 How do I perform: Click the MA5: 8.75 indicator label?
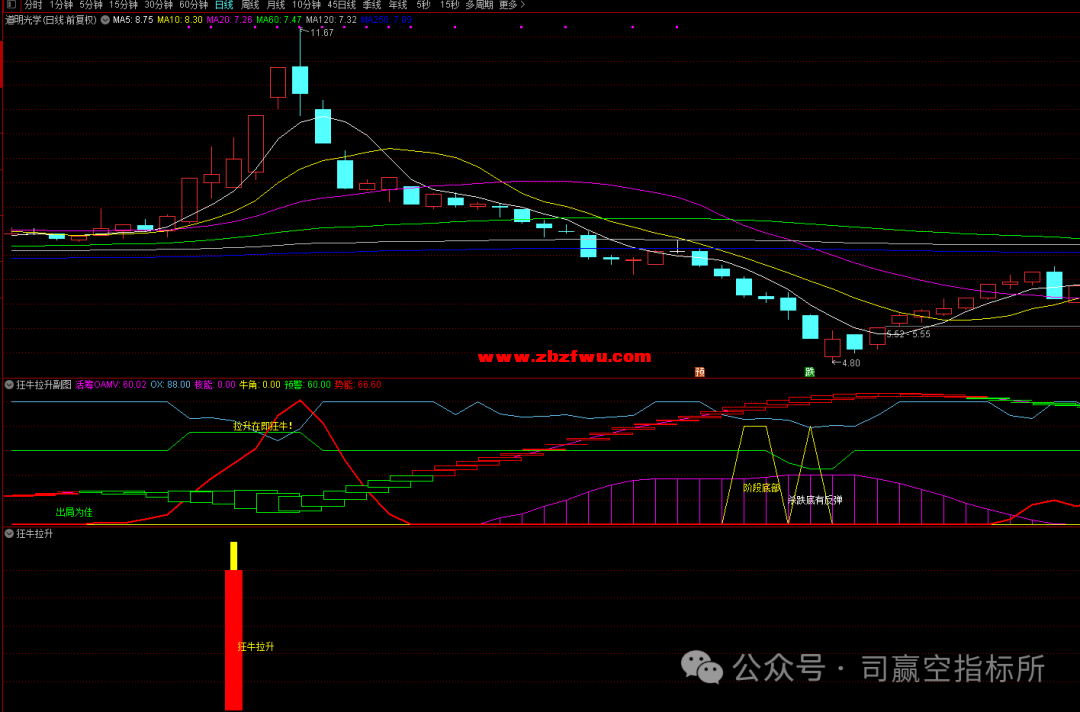coord(133,20)
